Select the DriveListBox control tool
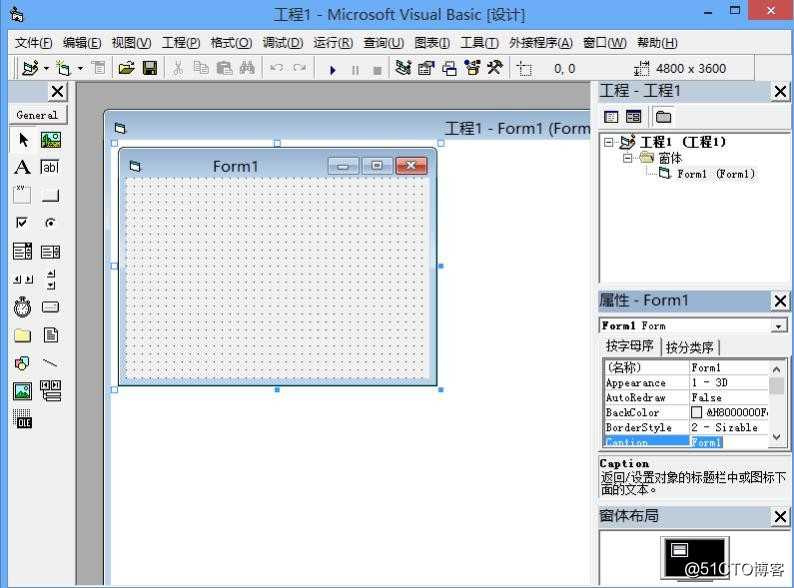This screenshot has width=794, height=588. point(51,307)
